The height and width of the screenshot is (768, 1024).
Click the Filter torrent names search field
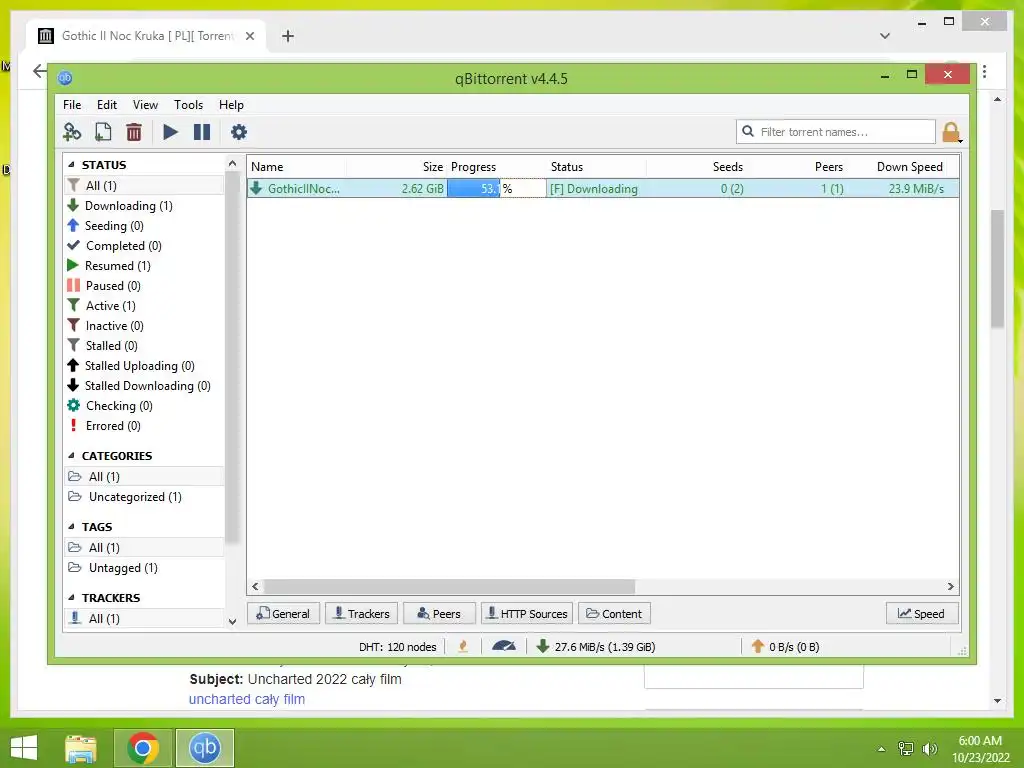(x=836, y=132)
